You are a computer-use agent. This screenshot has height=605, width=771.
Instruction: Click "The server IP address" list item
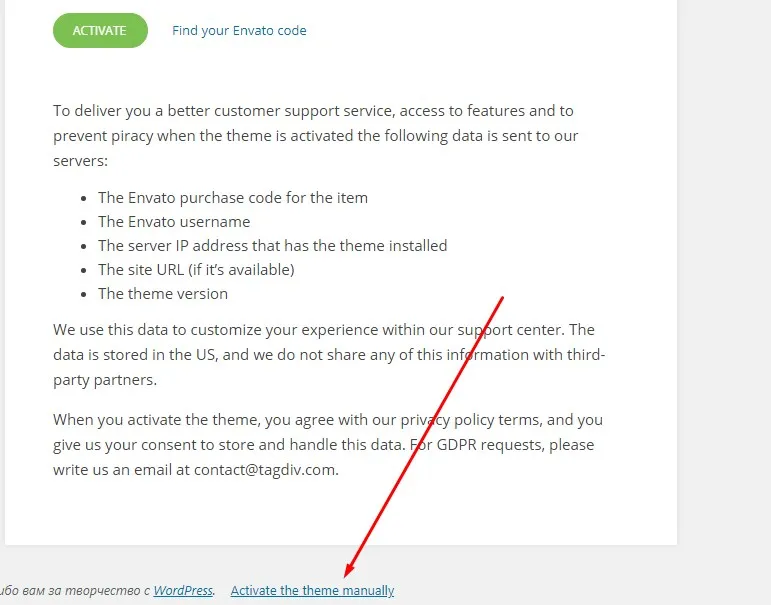click(x=272, y=246)
